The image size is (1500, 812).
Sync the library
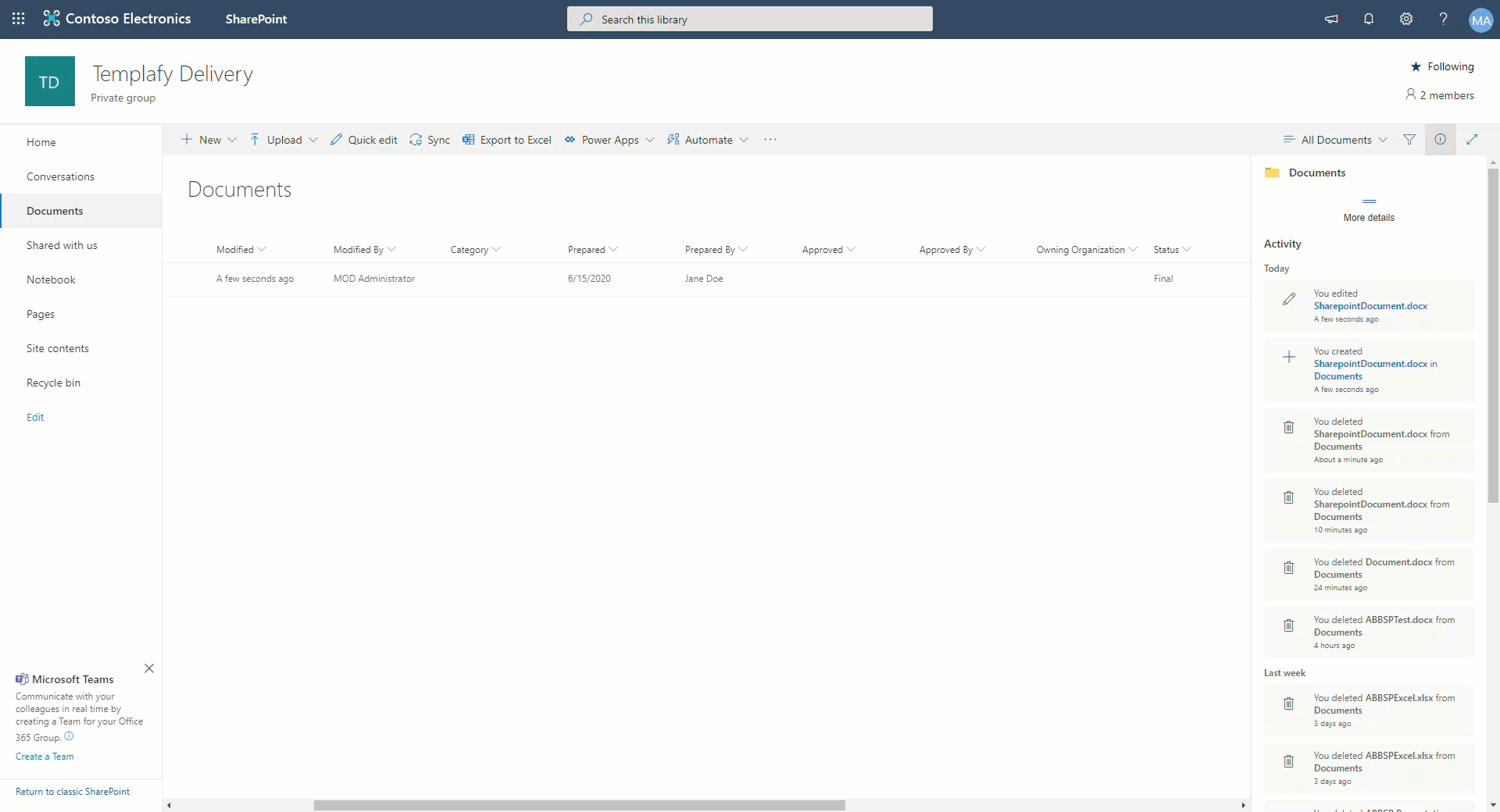(430, 140)
